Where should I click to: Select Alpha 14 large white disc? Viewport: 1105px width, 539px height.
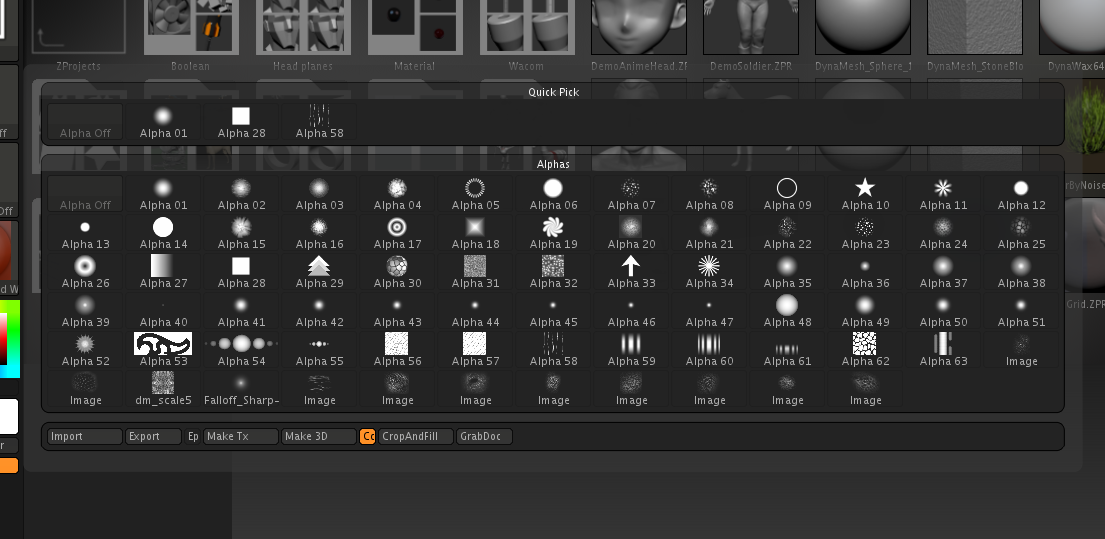click(x=163, y=233)
